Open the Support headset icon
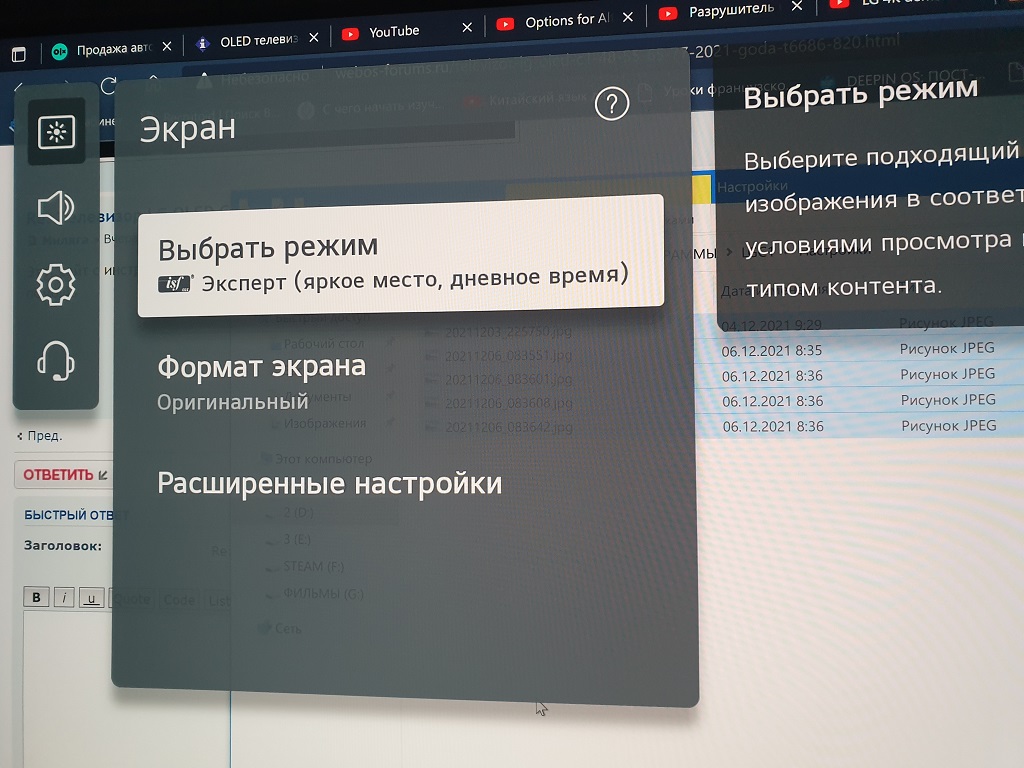Viewport: 1024px width, 768px height. 56,360
